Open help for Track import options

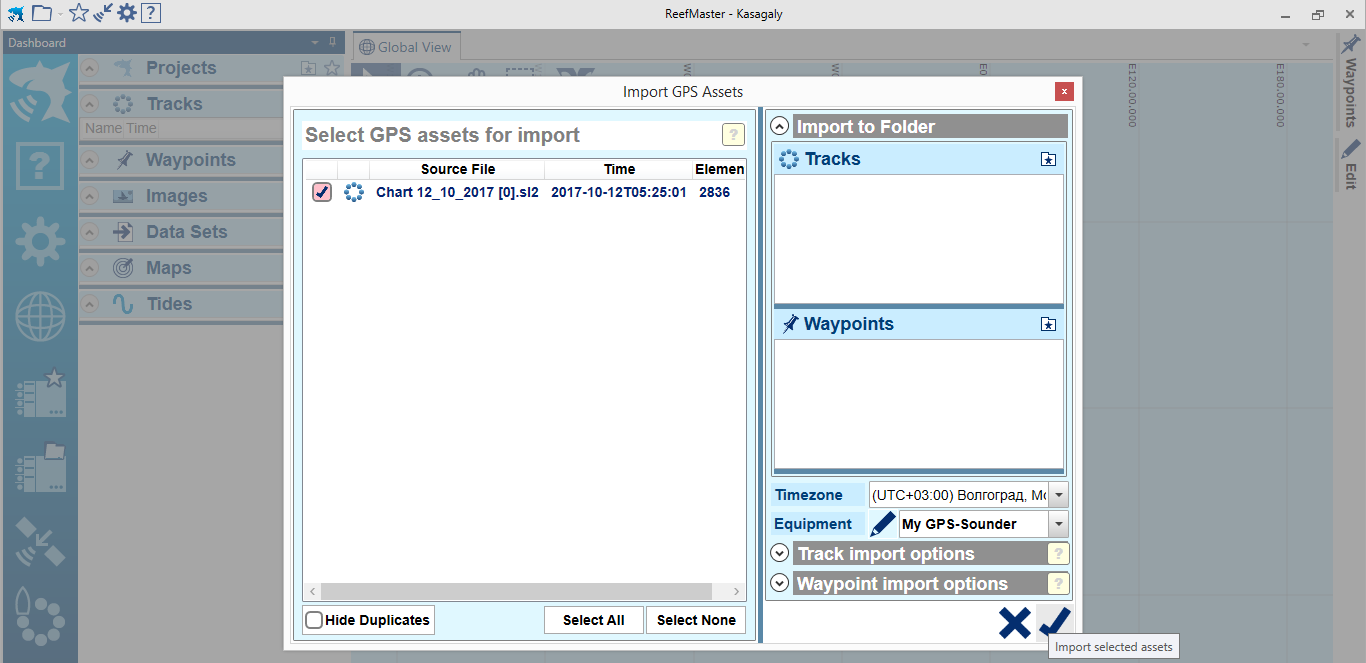click(1058, 554)
